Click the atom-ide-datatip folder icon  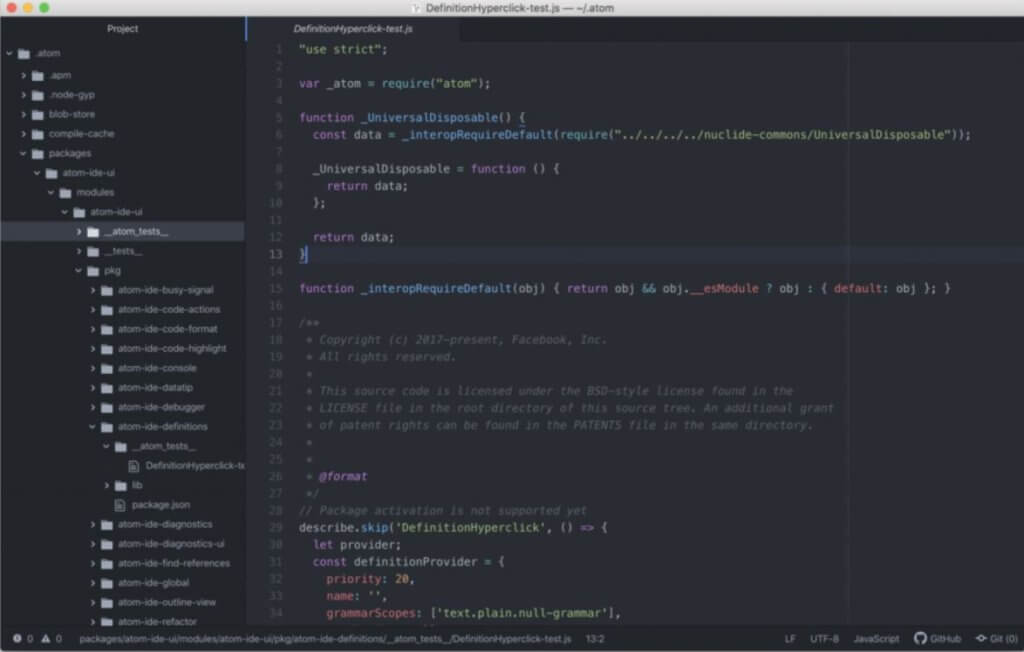(x=107, y=388)
